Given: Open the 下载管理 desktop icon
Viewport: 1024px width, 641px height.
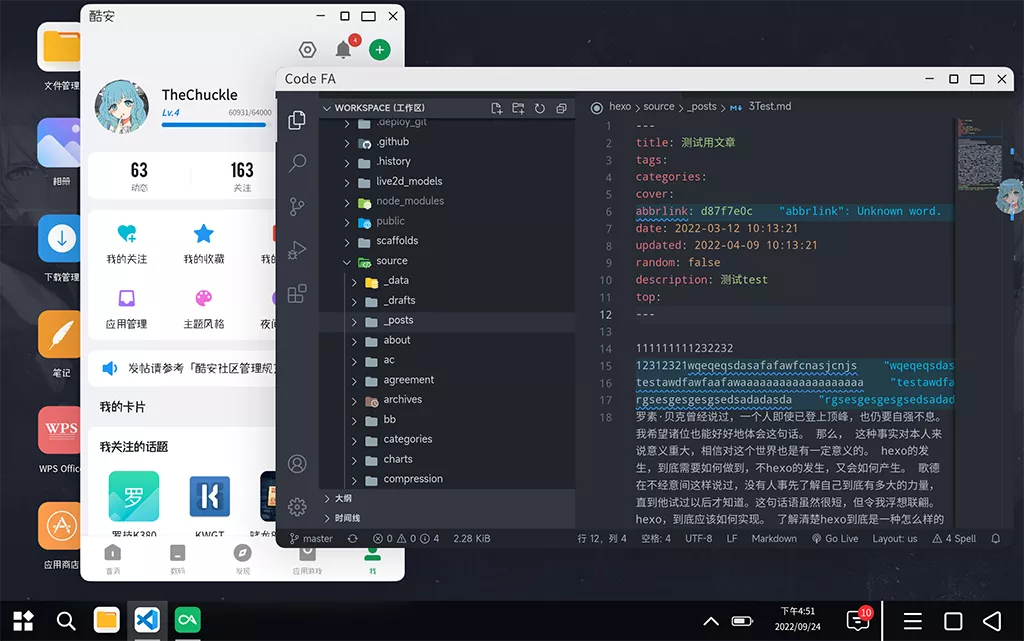Looking at the screenshot, I should point(59,248).
